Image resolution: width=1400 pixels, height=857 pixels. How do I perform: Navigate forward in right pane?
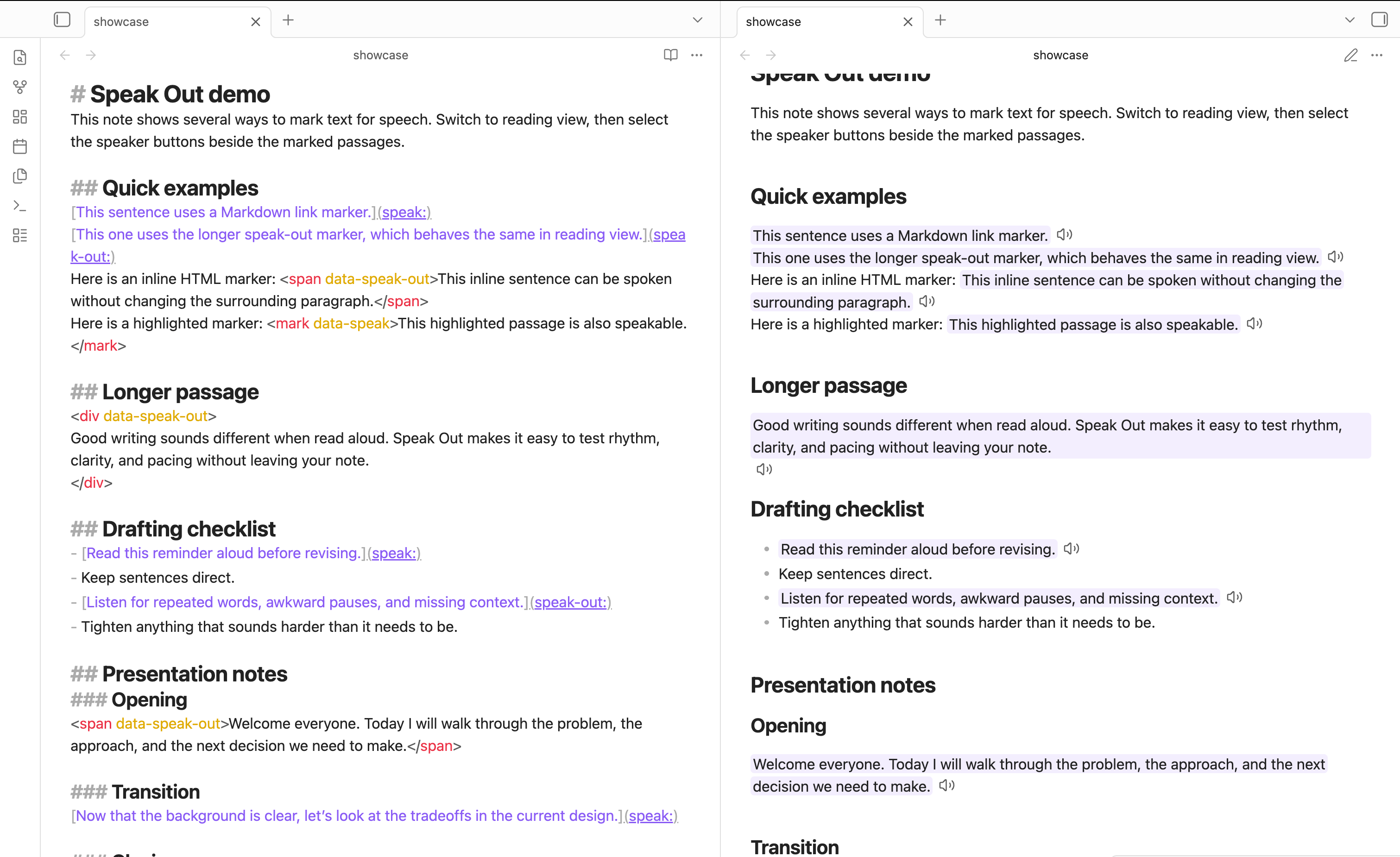[771, 55]
